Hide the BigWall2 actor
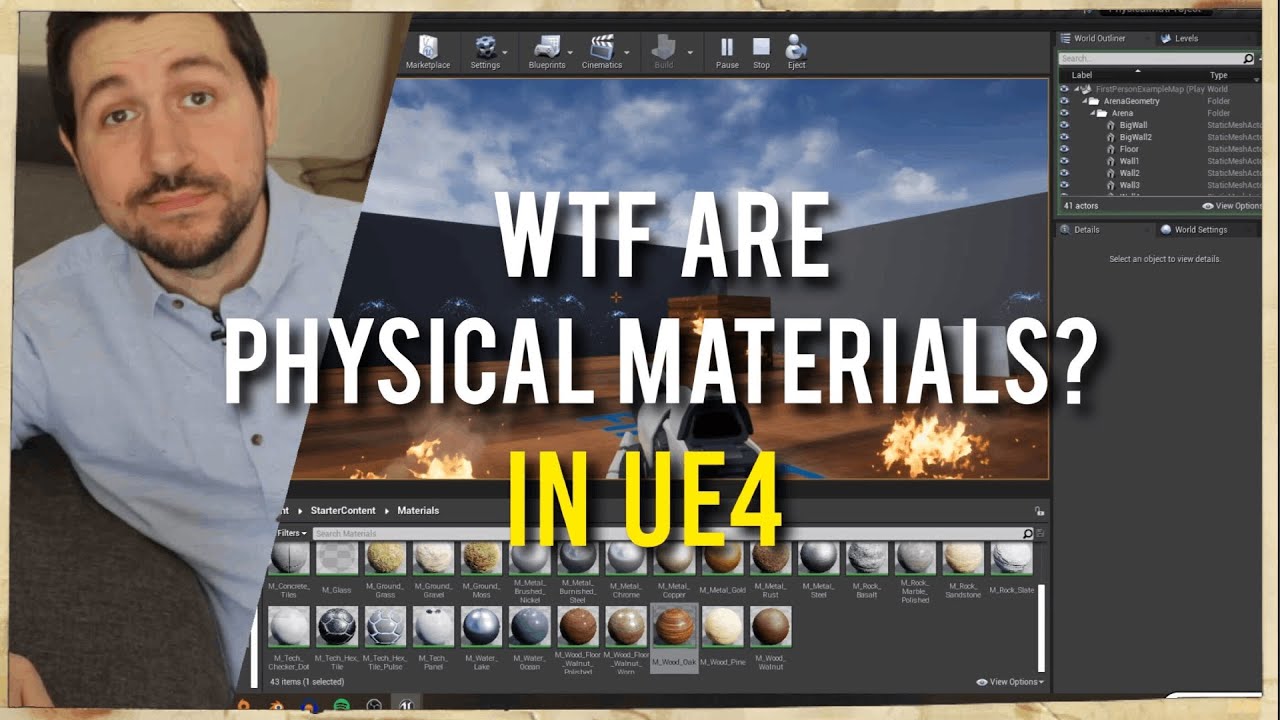1280x720 pixels. [1064, 137]
